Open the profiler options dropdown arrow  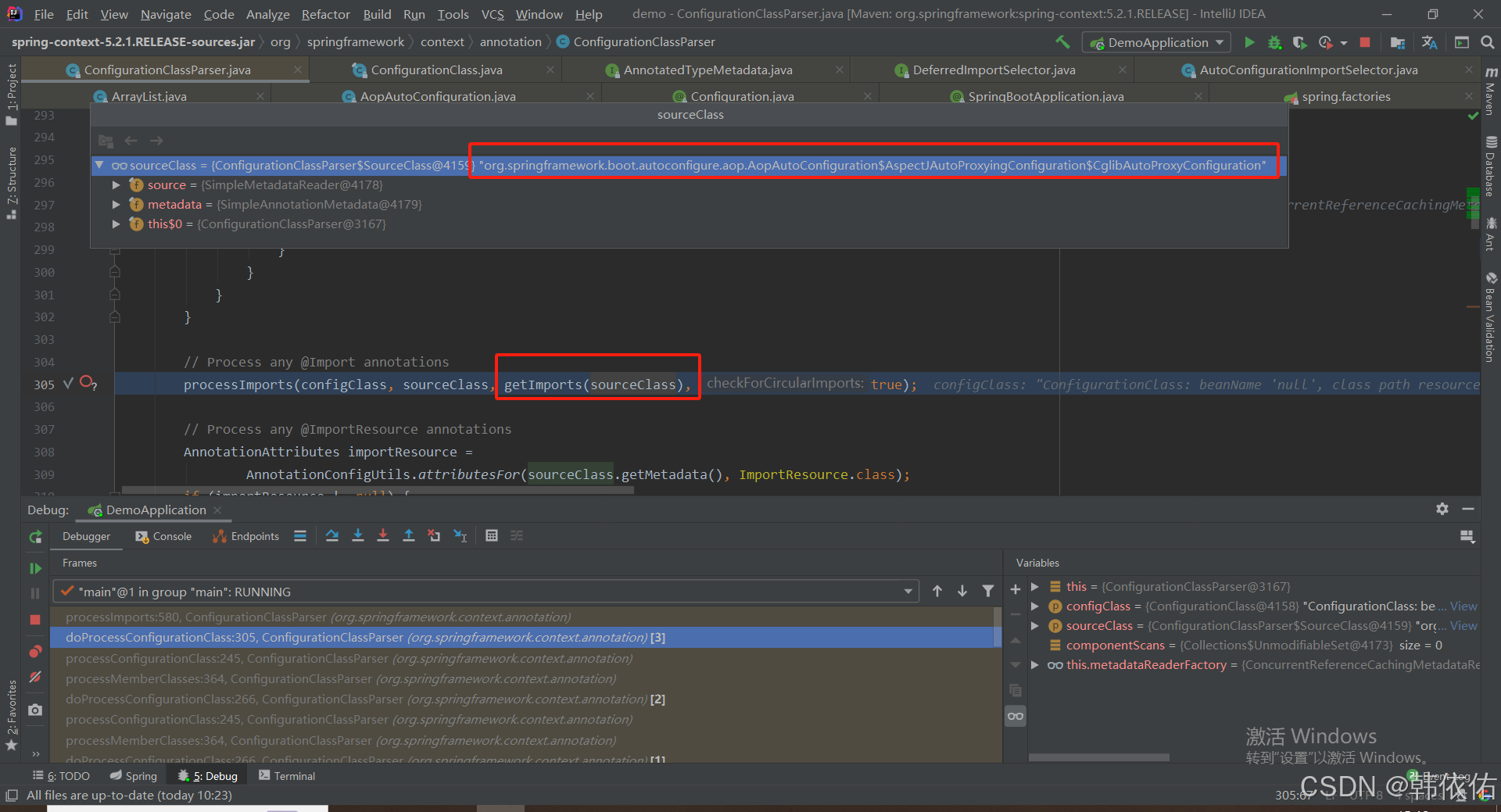pos(1344,43)
